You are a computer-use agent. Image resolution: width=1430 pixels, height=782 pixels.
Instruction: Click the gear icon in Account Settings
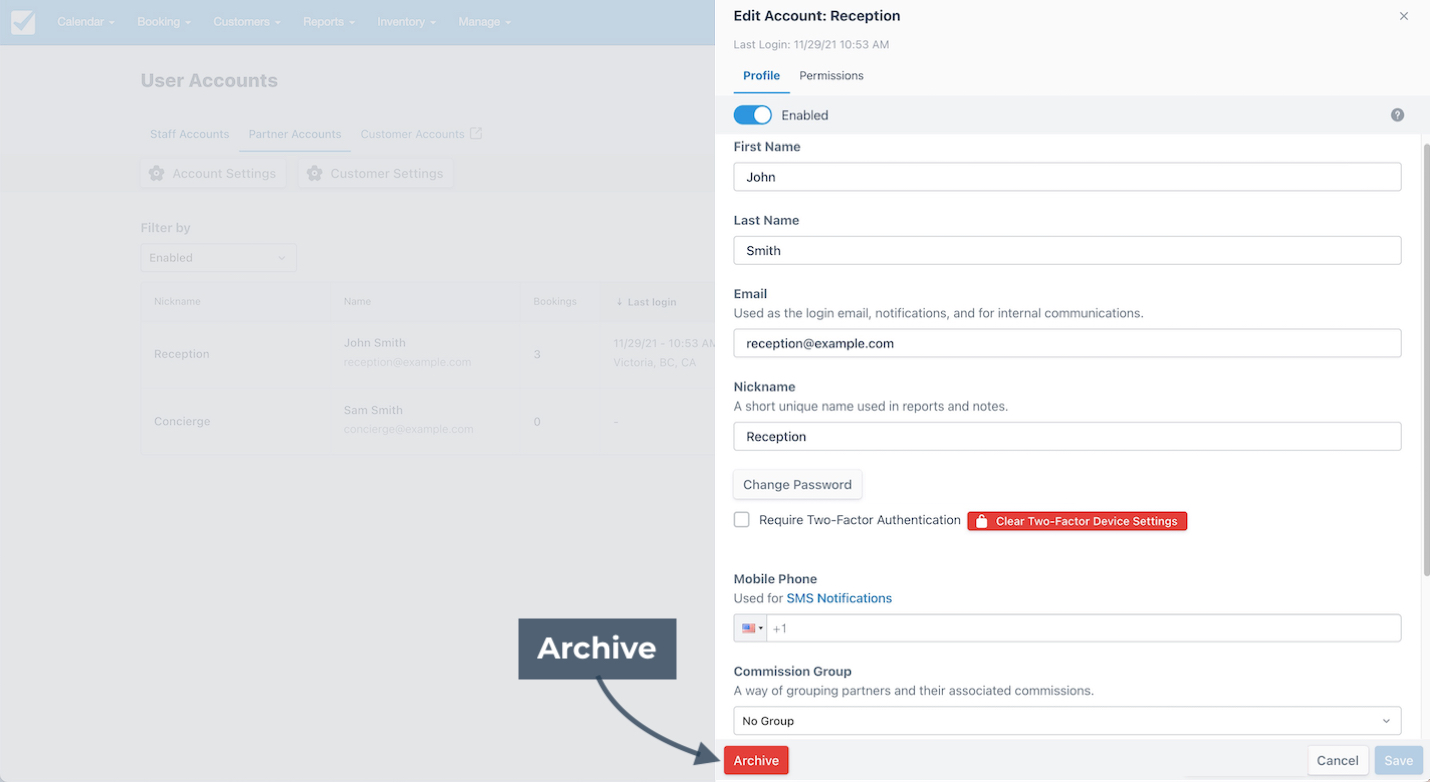(x=156, y=173)
